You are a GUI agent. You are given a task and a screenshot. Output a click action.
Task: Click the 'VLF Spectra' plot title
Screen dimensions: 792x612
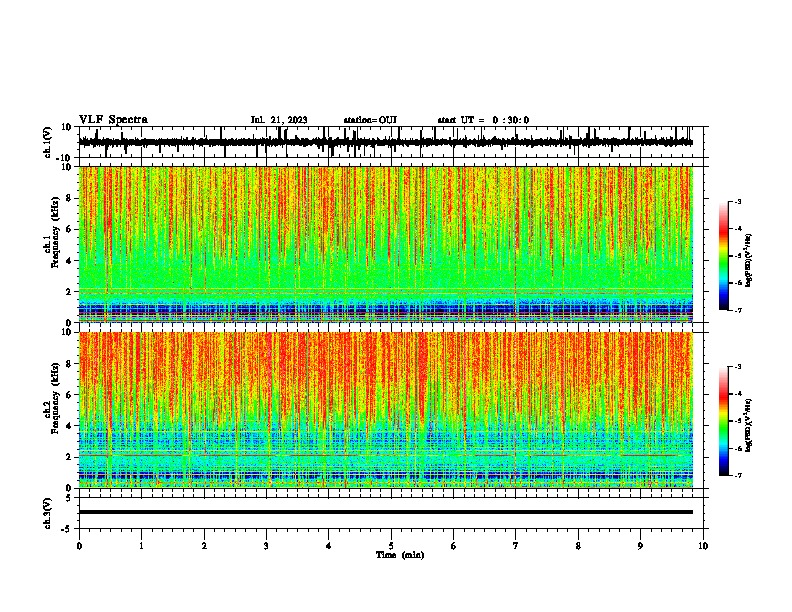click(113, 120)
